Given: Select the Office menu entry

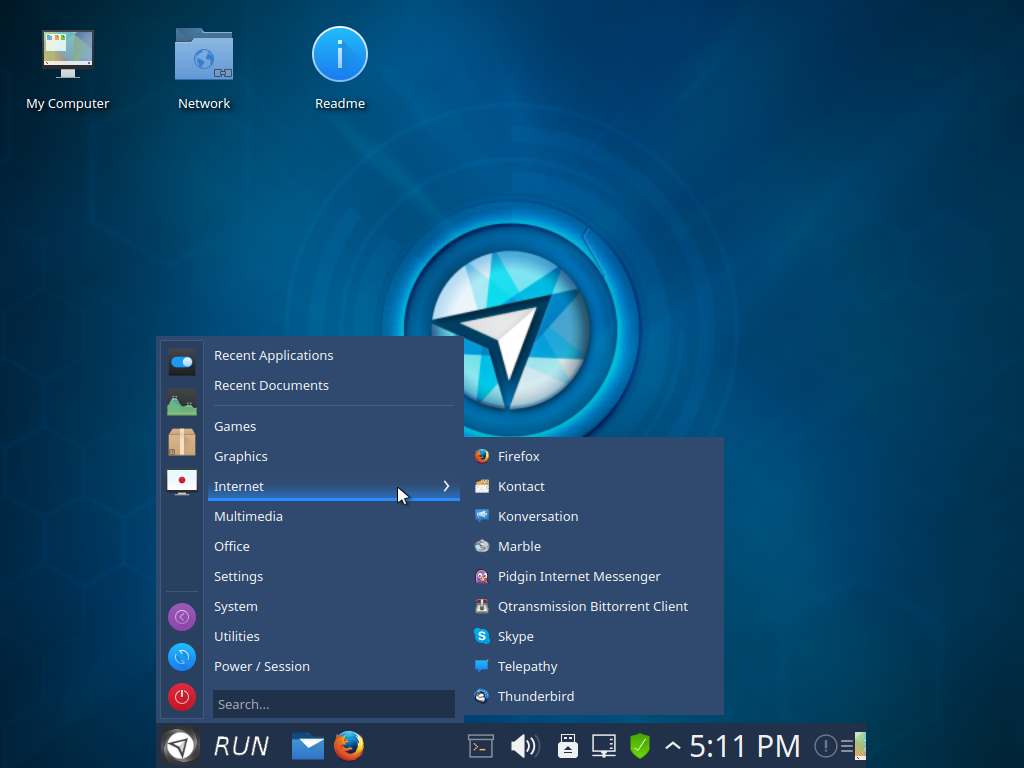Looking at the screenshot, I should click(x=231, y=546).
